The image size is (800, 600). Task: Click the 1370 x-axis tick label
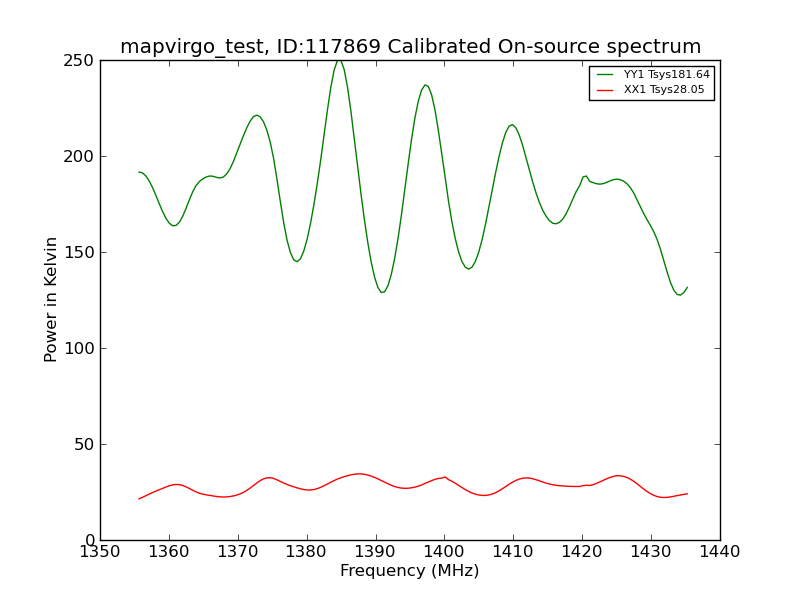coord(238,552)
